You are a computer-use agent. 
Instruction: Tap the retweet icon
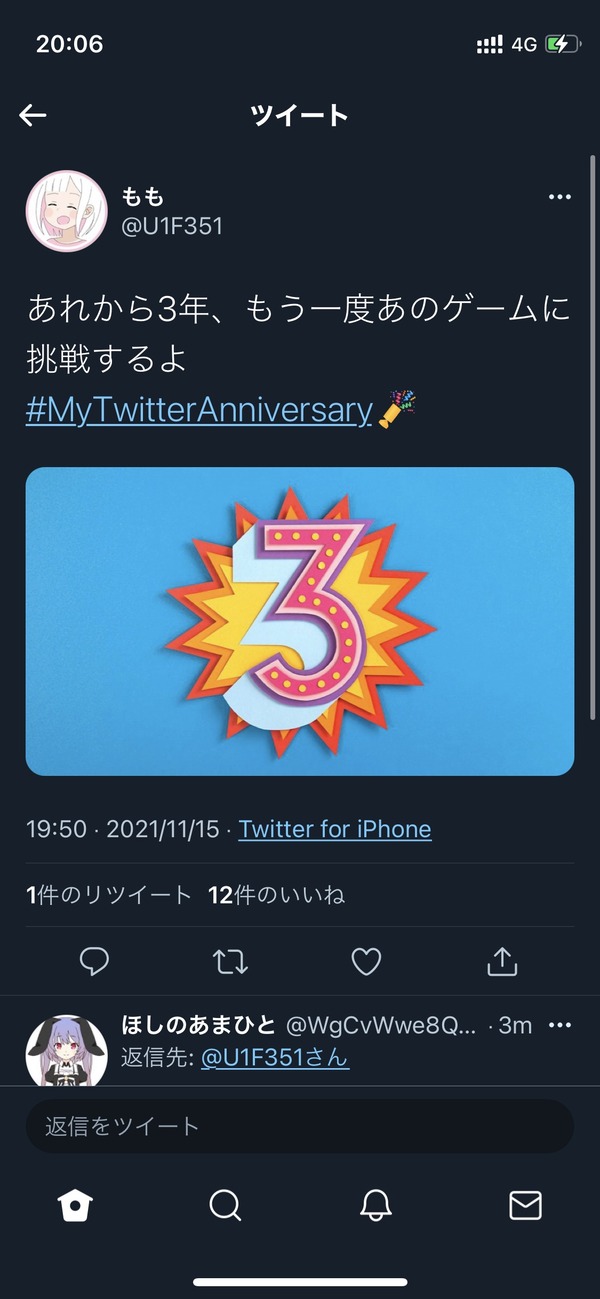pos(230,962)
